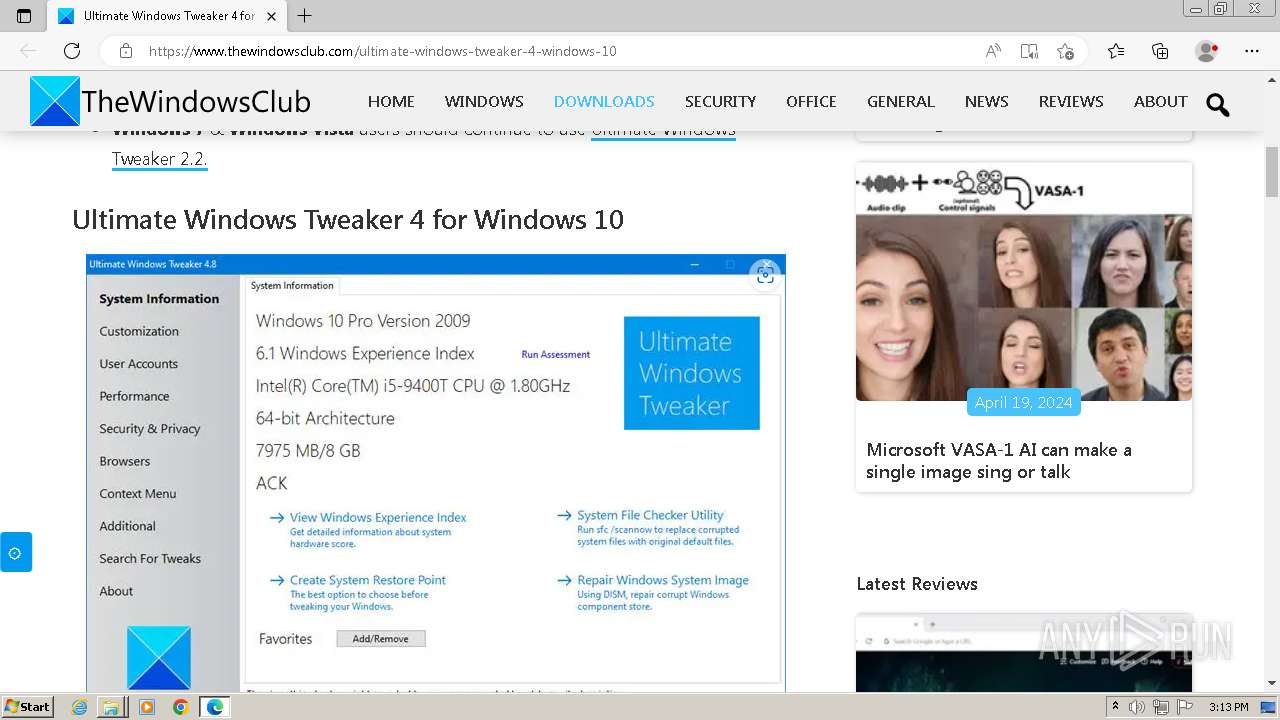Open Microsoft VASA-1 AI article link
The width and height of the screenshot is (1280, 720).
point(999,461)
